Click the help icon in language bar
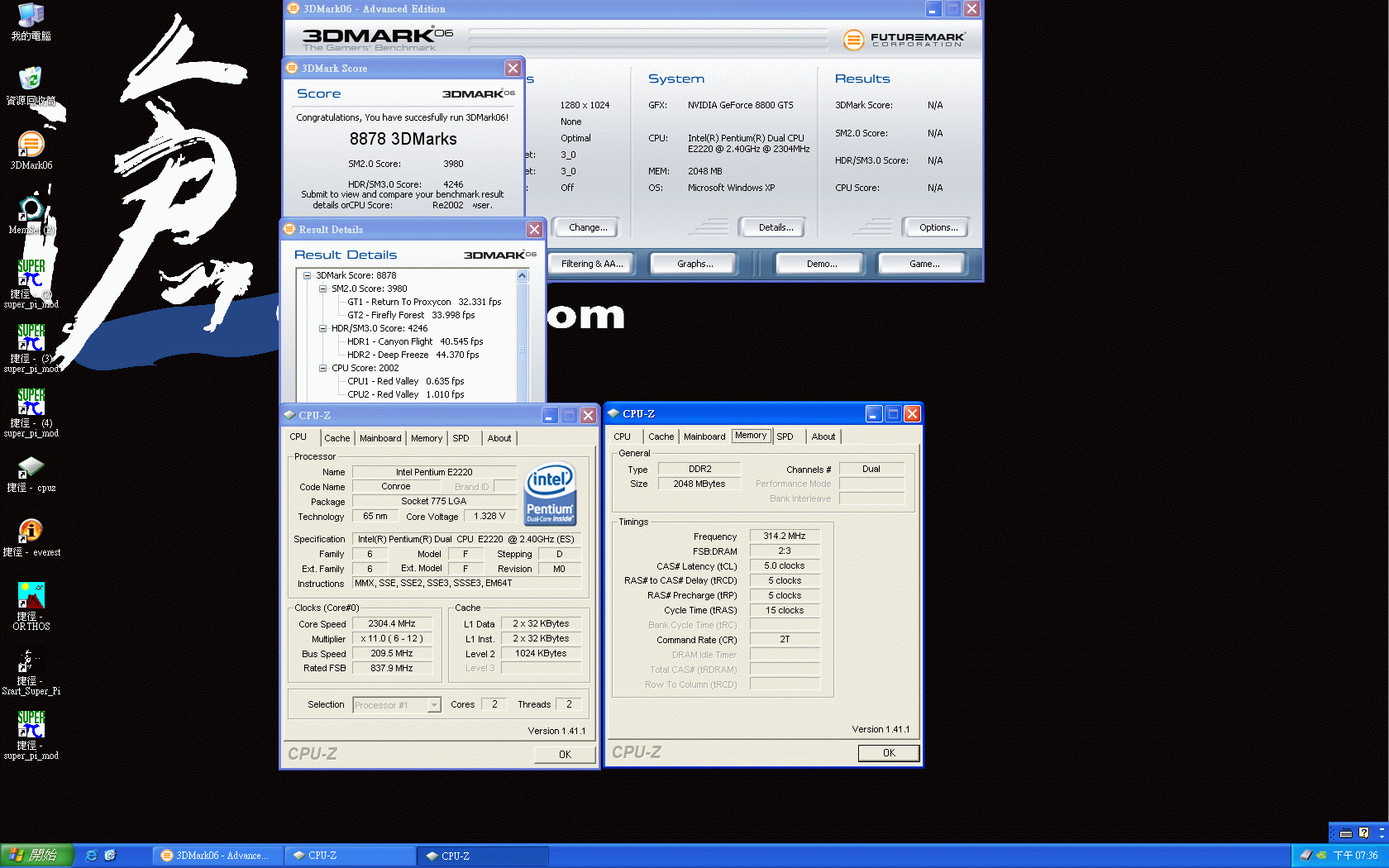1389x868 pixels. [1363, 833]
